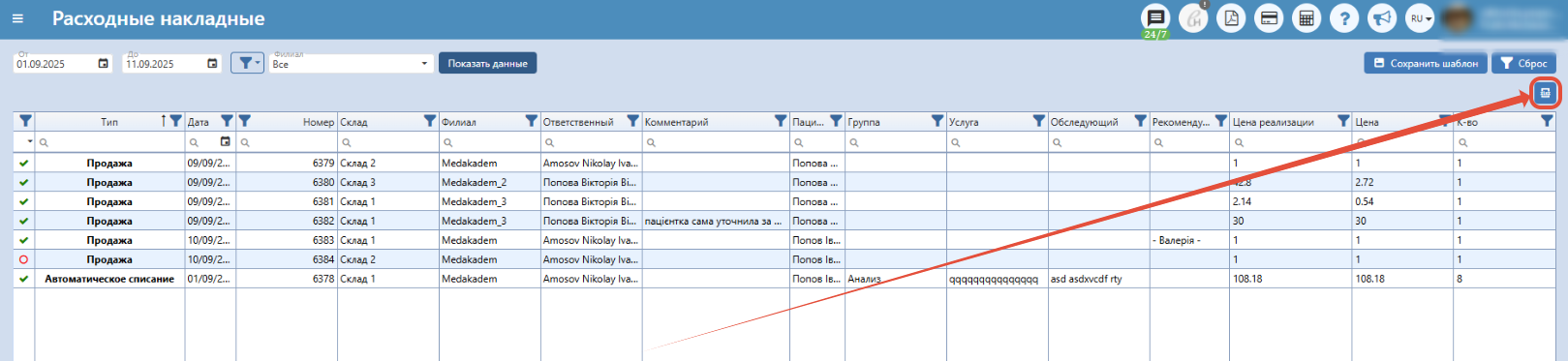The image size is (1568, 361).
Task: Open the calculator icon in header
Action: [x=1307, y=18]
